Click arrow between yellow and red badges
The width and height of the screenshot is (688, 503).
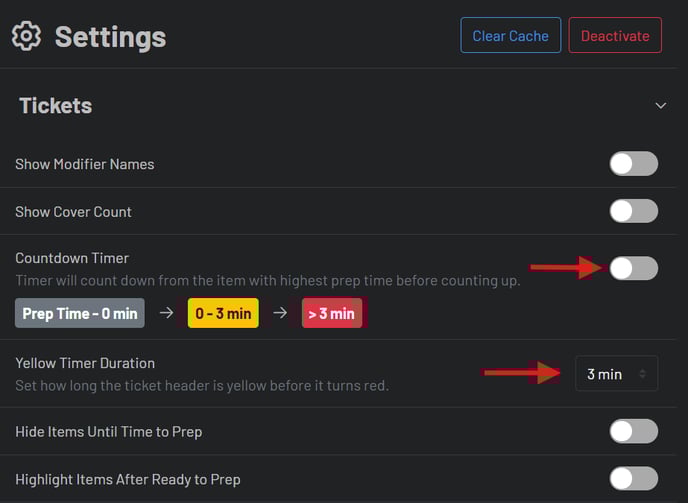pyautogui.click(x=280, y=314)
